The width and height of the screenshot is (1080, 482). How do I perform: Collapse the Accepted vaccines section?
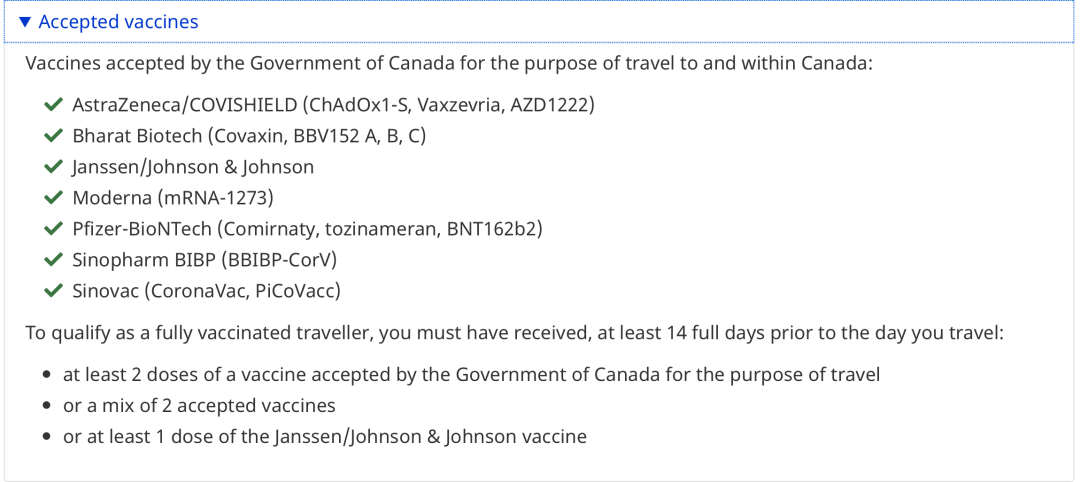(x=118, y=22)
